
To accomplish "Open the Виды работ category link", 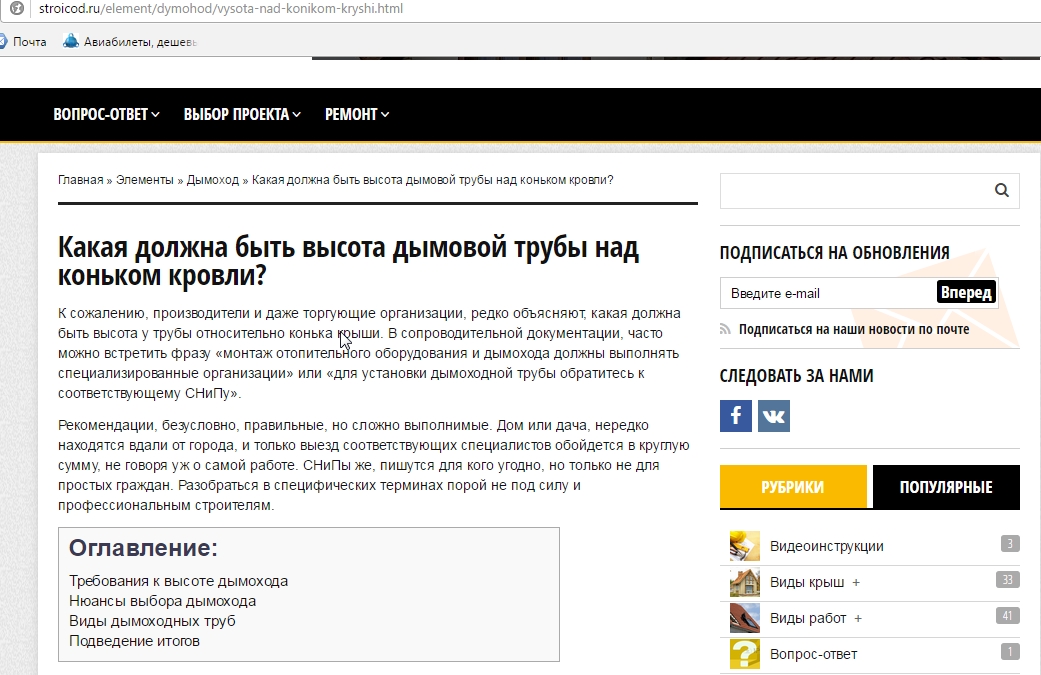I will tap(808, 618).
